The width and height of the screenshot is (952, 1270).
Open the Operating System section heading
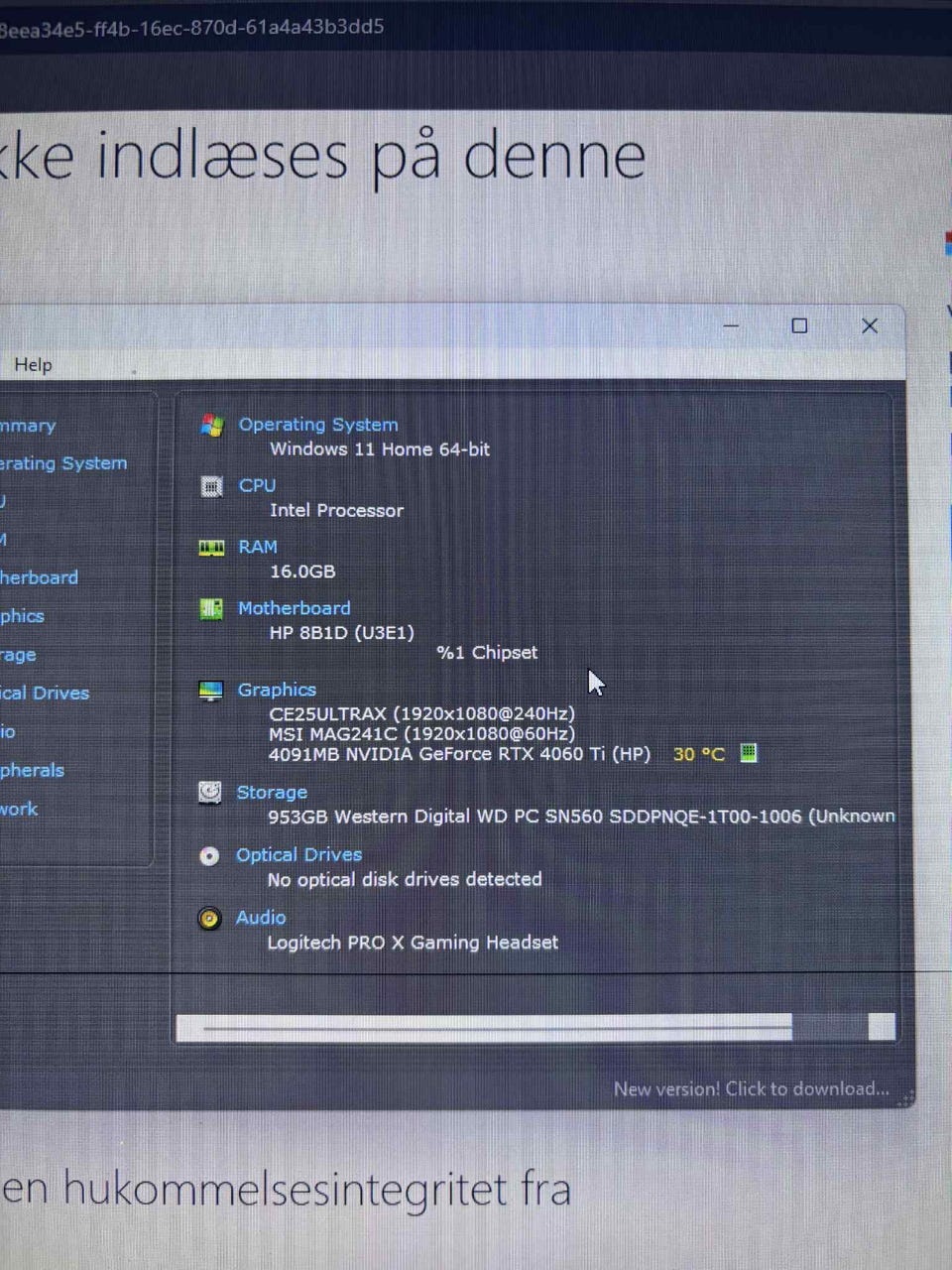(317, 425)
